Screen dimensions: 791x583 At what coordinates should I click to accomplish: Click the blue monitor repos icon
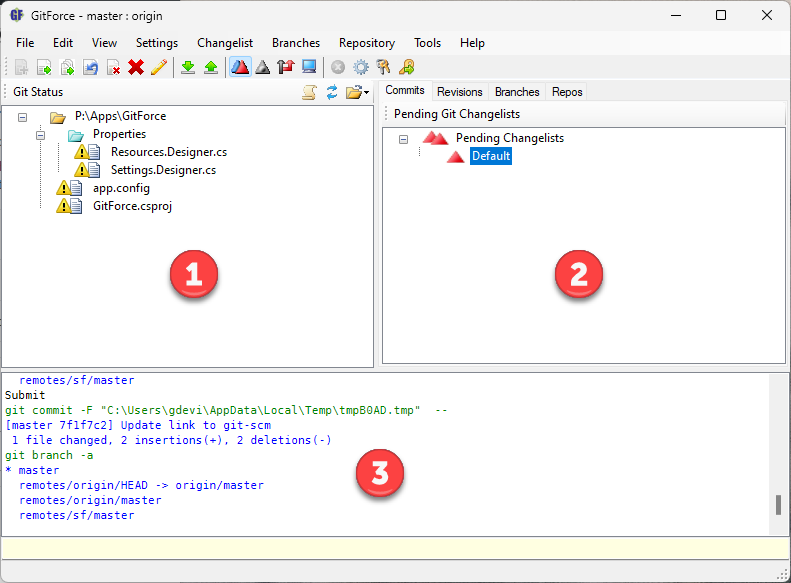(309, 67)
